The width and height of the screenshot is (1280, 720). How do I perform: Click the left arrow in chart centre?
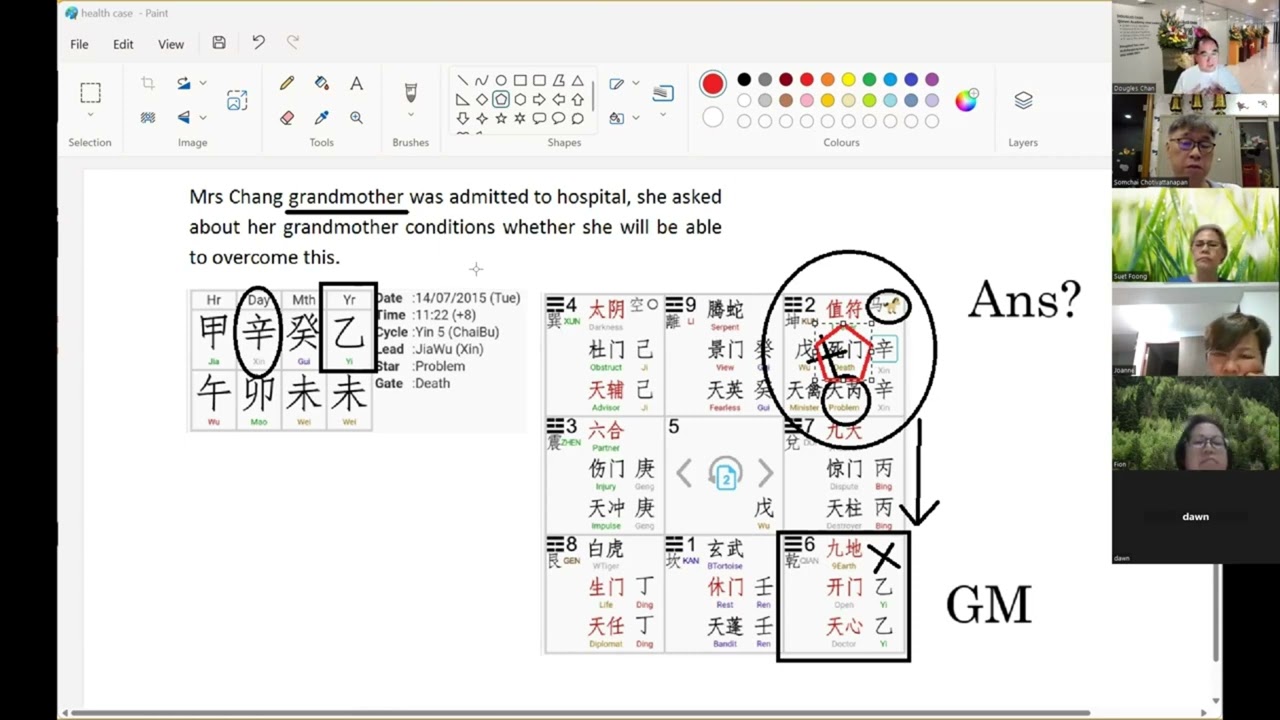click(684, 473)
